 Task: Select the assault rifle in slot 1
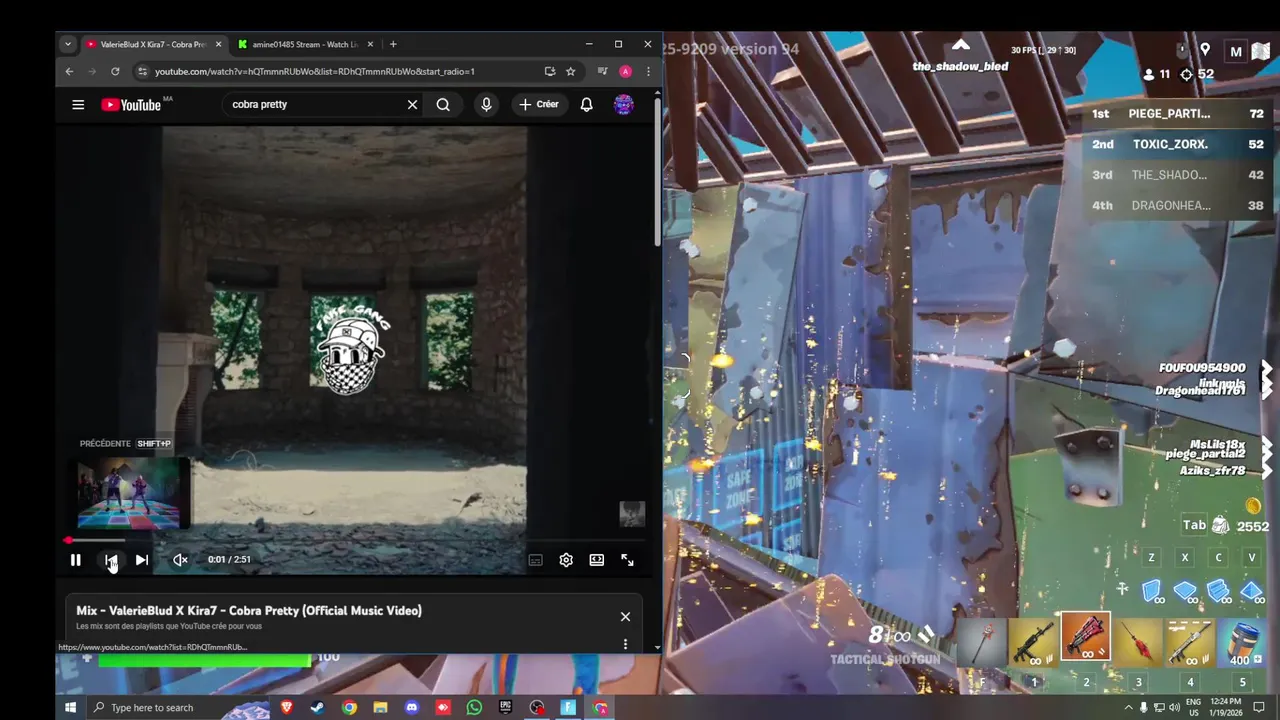point(1033,642)
